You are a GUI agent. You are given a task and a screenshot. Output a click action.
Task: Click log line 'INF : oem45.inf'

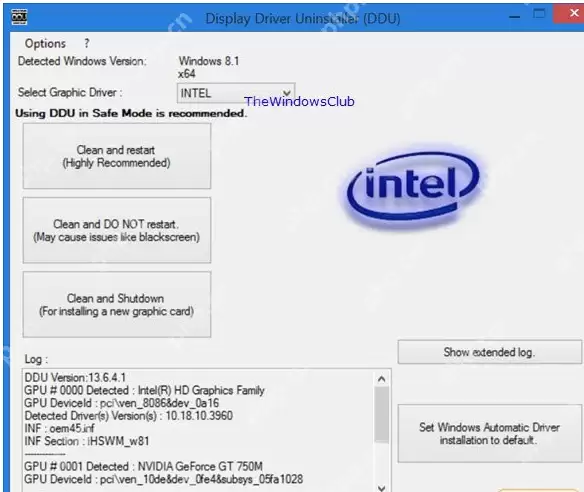(59, 428)
